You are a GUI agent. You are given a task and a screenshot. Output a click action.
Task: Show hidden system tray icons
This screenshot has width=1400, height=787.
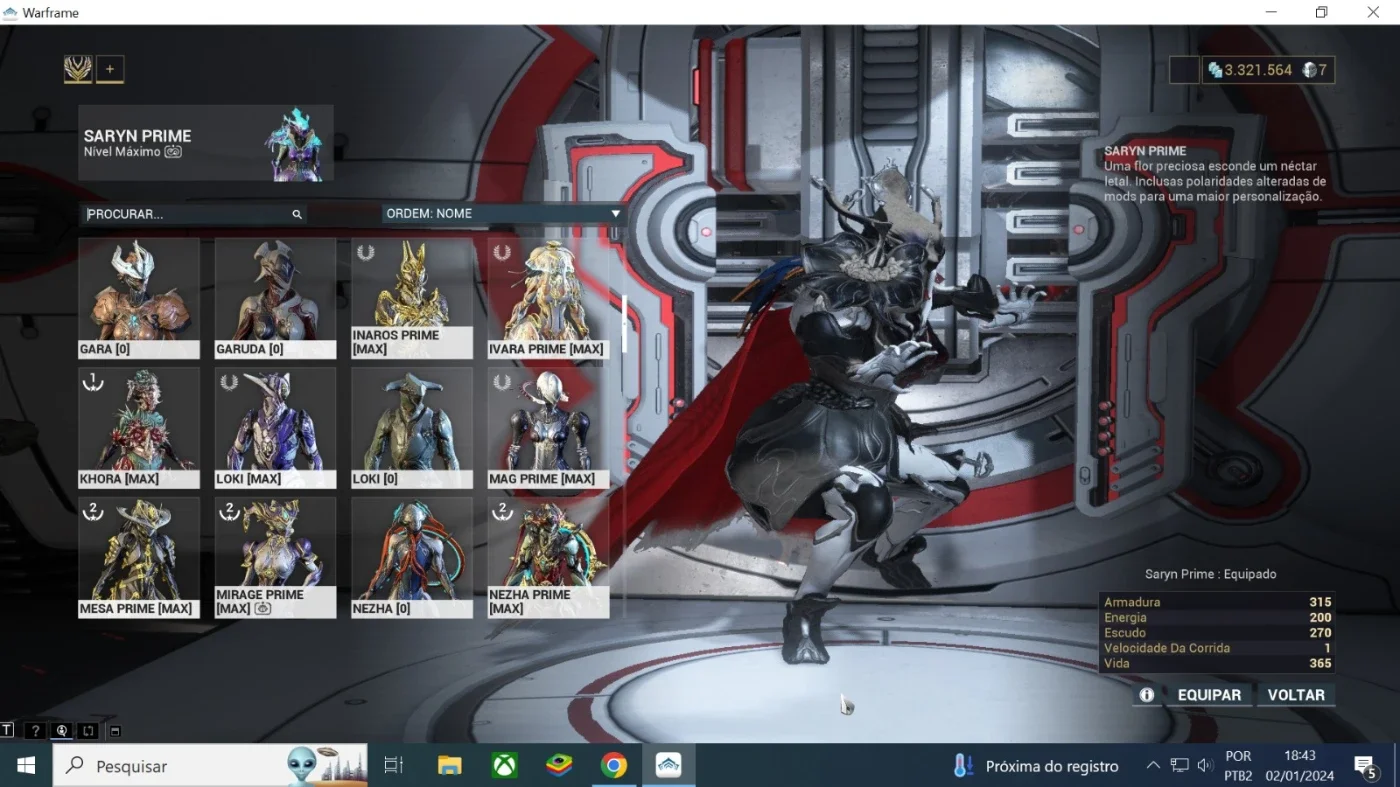tap(1153, 766)
